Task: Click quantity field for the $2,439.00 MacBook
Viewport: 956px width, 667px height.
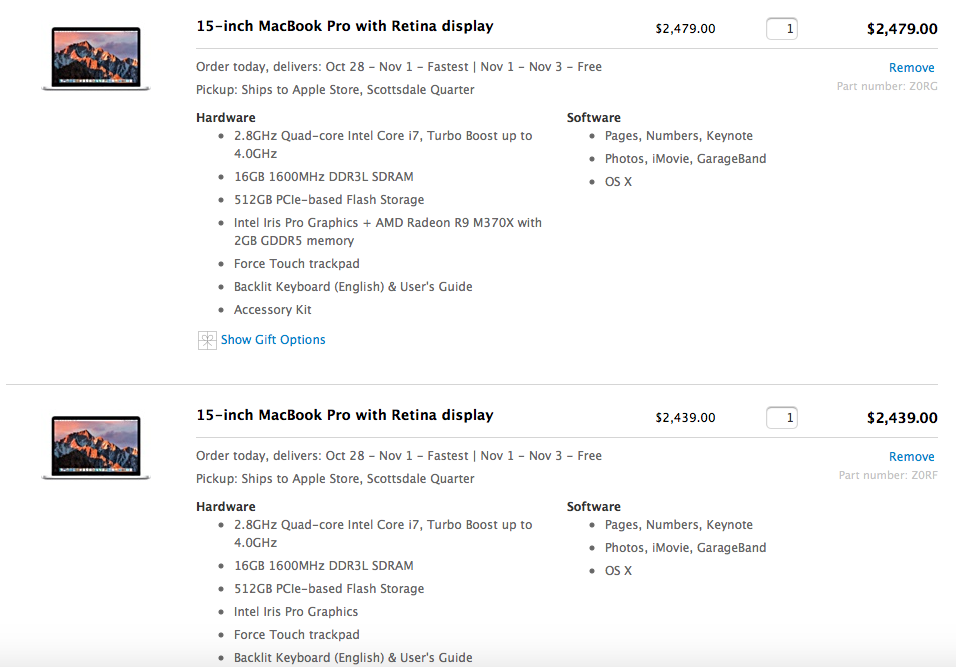Action: click(x=782, y=418)
